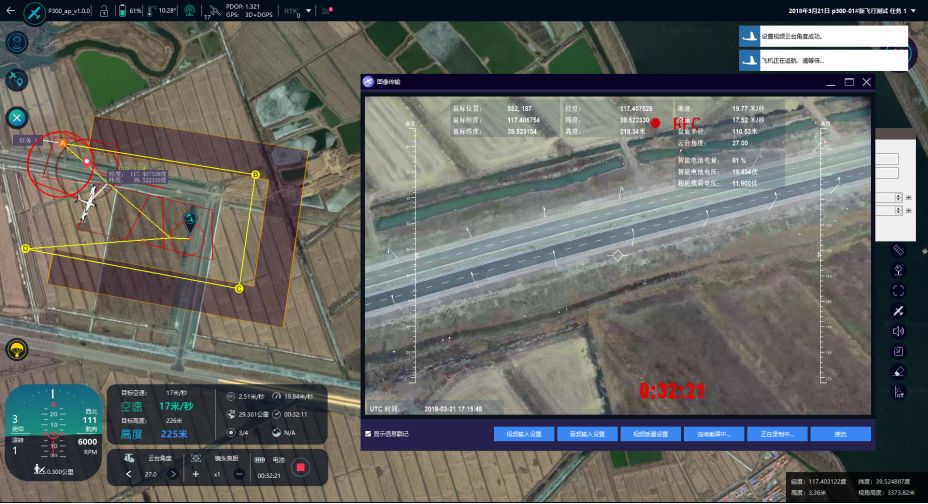Screen dimensions: 928x504
Task: Open 视频输入设置 video input settings
Action: pos(523,434)
